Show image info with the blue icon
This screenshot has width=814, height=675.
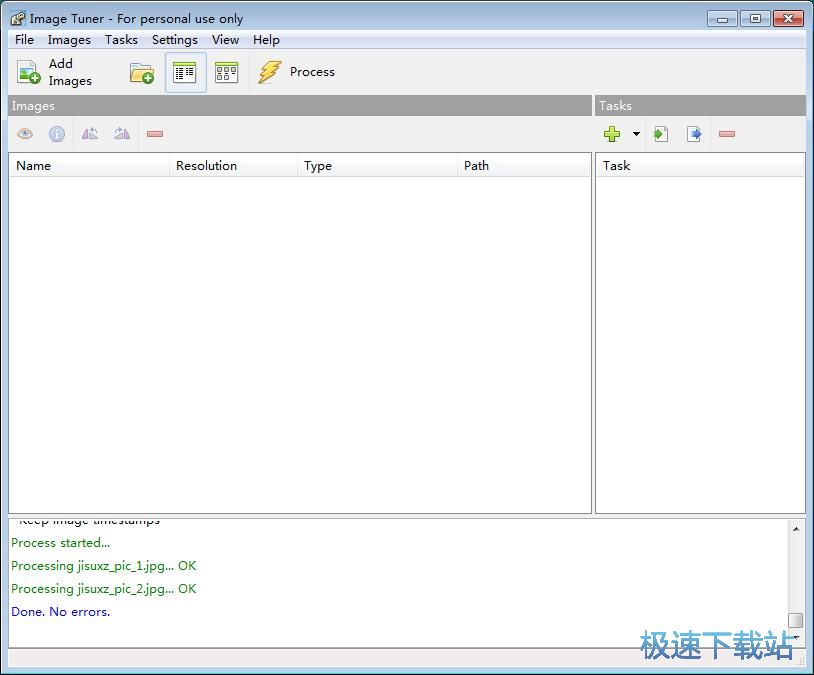(57, 134)
